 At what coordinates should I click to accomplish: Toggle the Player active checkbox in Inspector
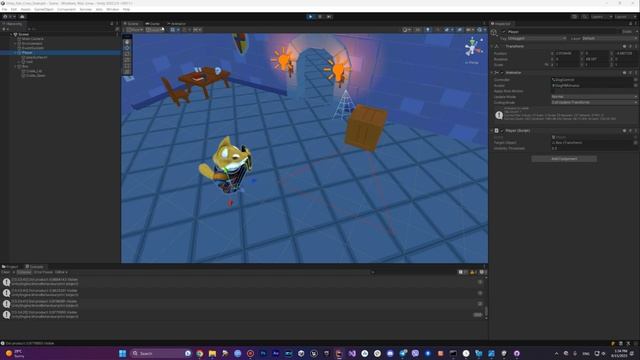504,32
